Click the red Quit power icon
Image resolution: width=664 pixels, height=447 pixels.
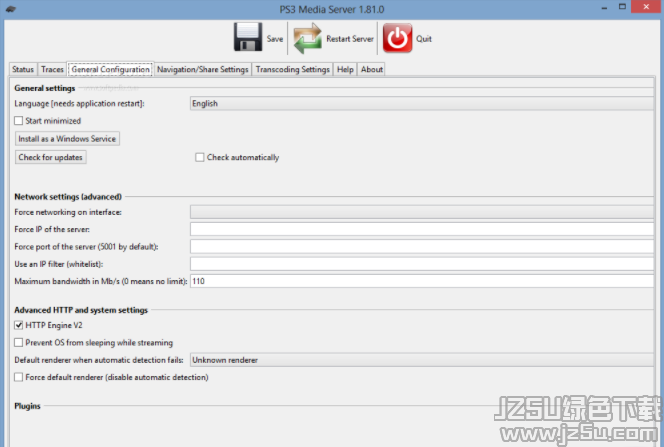coord(397,39)
